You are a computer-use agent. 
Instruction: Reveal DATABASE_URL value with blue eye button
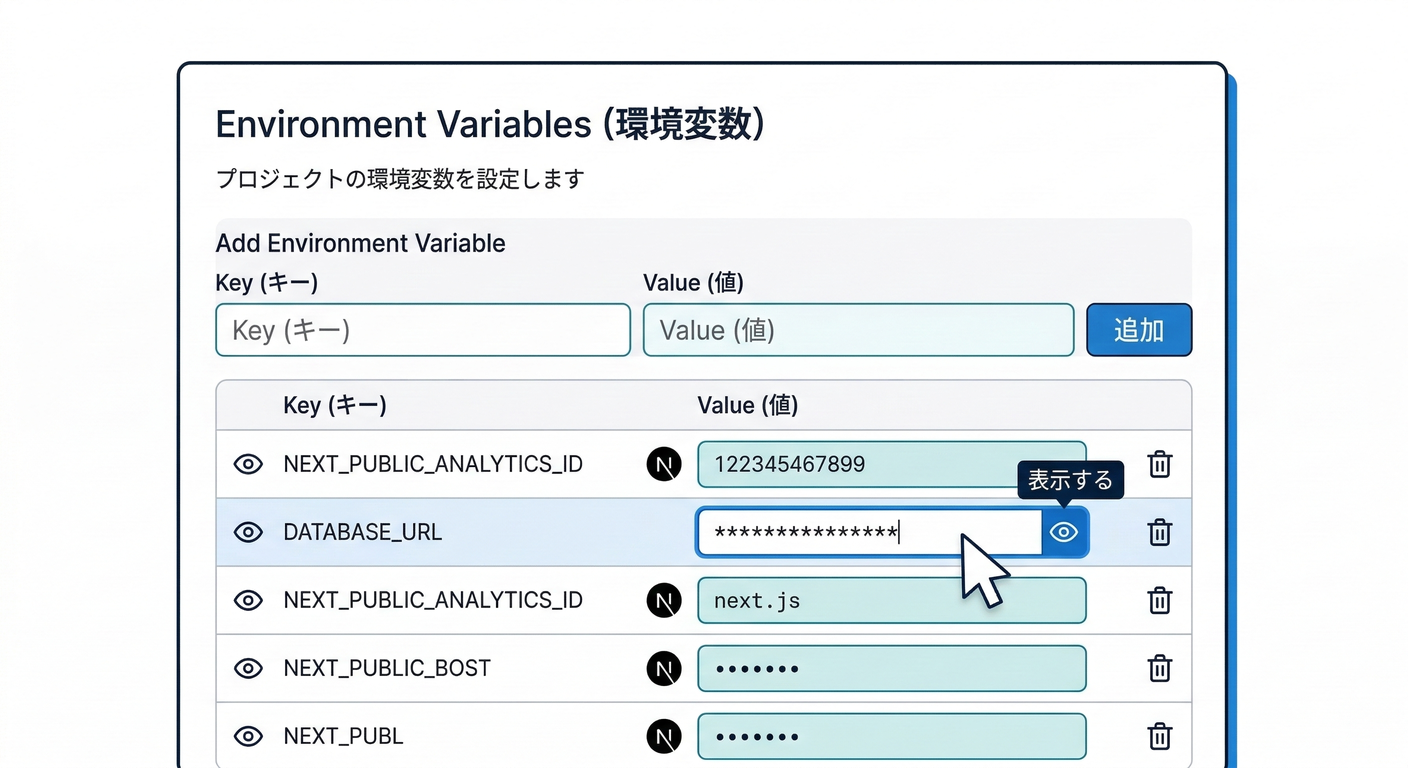click(x=1065, y=532)
